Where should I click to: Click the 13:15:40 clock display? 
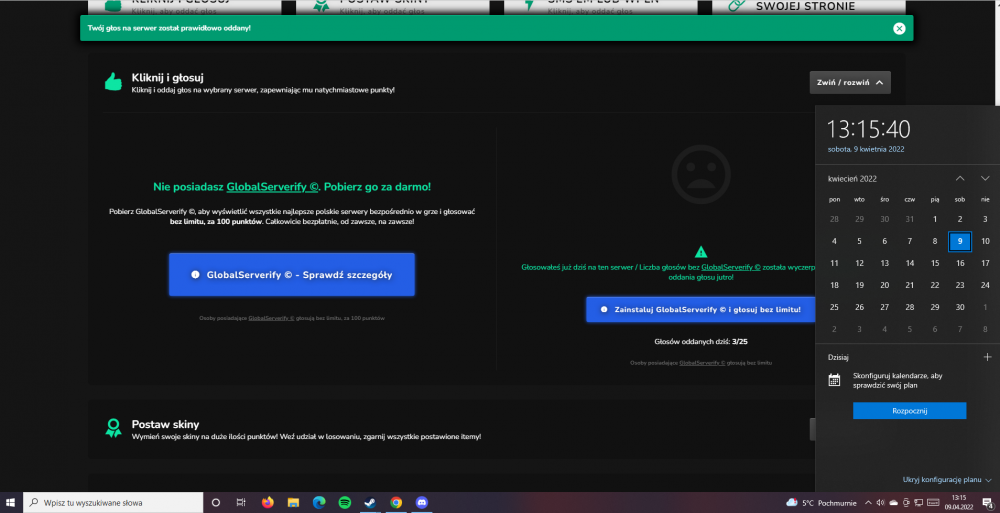coord(869,130)
